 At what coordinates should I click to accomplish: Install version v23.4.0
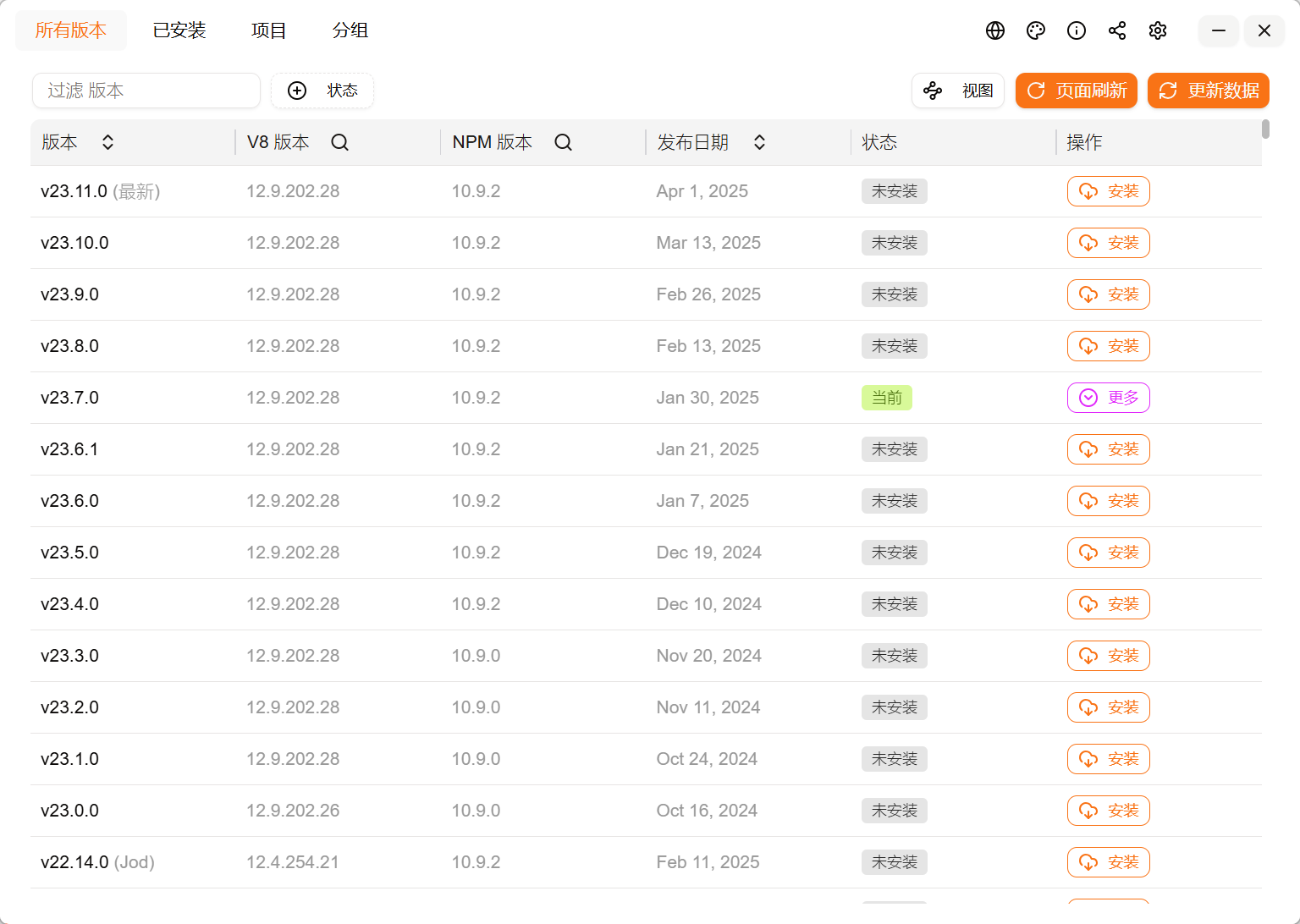click(1109, 604)
